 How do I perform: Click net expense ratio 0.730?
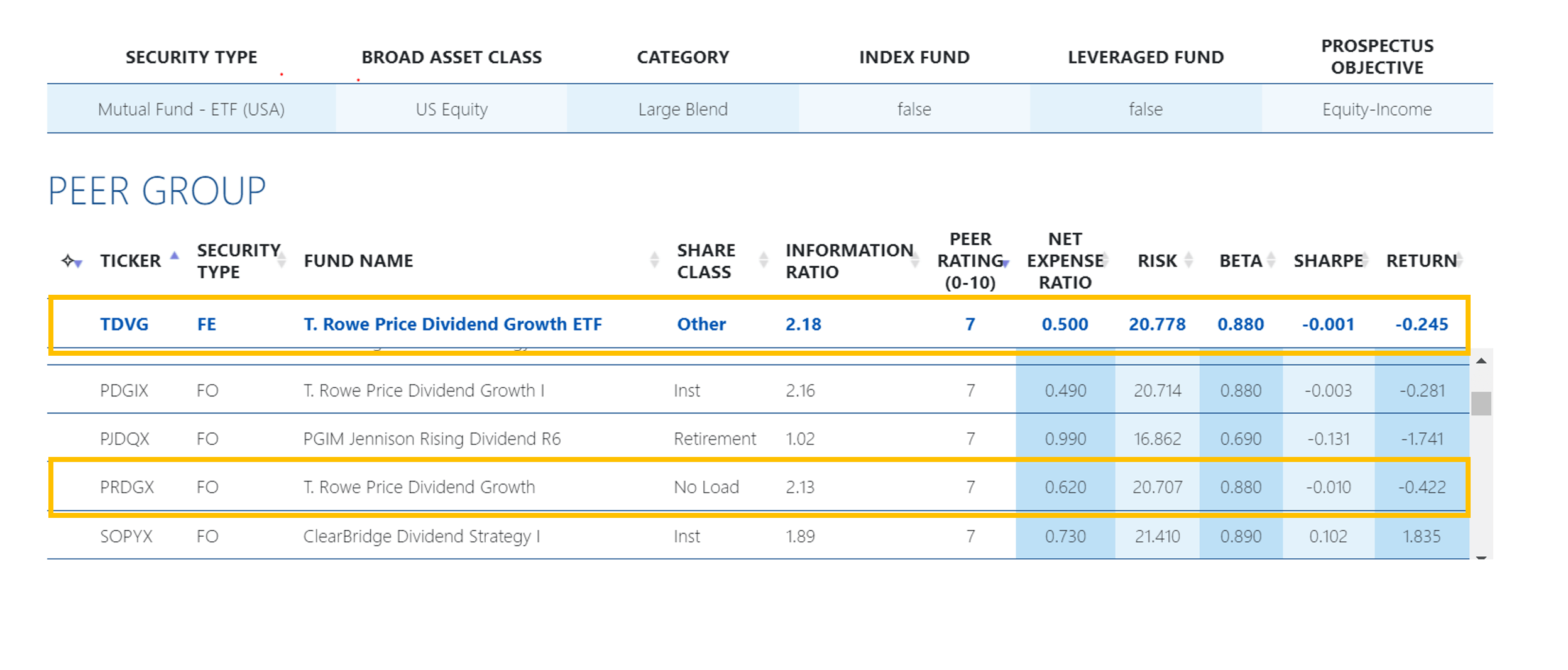(x=1065, y=536)
